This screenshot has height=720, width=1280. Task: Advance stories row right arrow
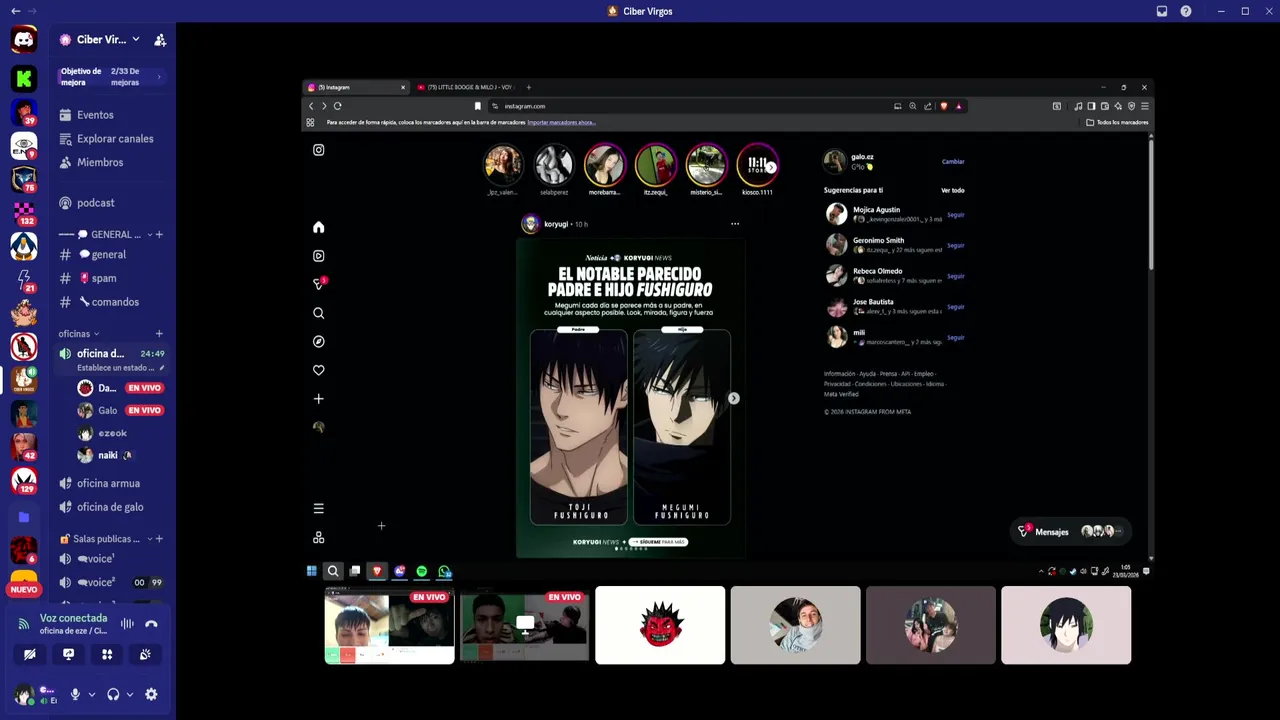pyautogui.click(x=771, y=167)
